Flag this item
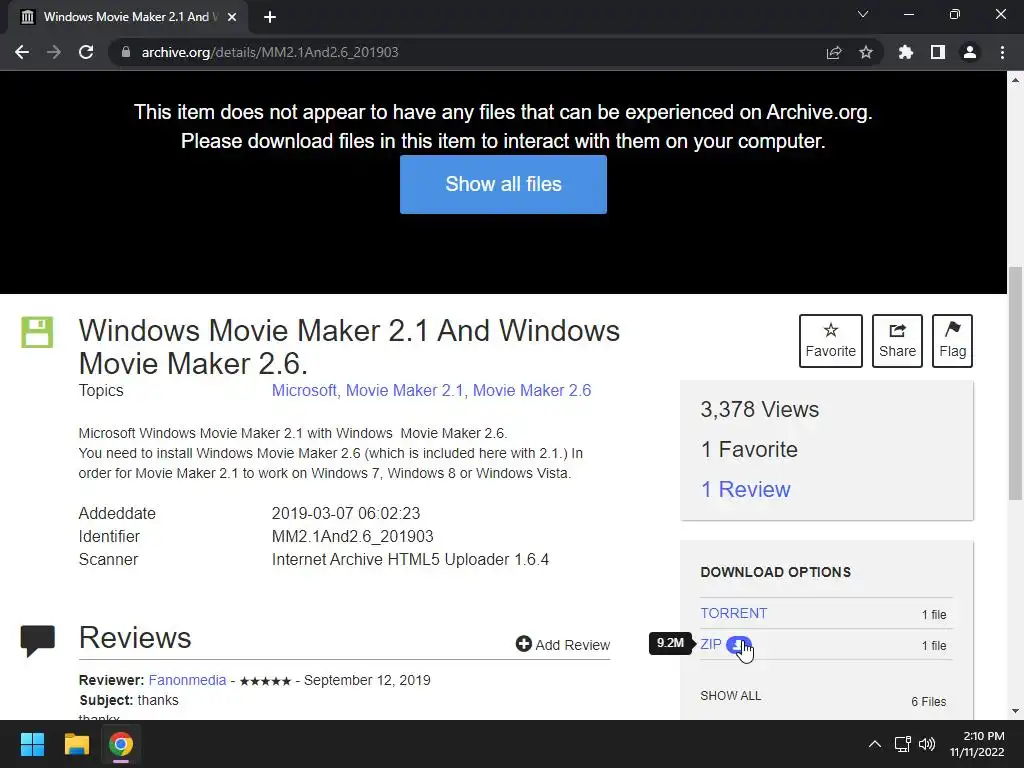This screenshot has height=768, width=1024. coord(952,341)
